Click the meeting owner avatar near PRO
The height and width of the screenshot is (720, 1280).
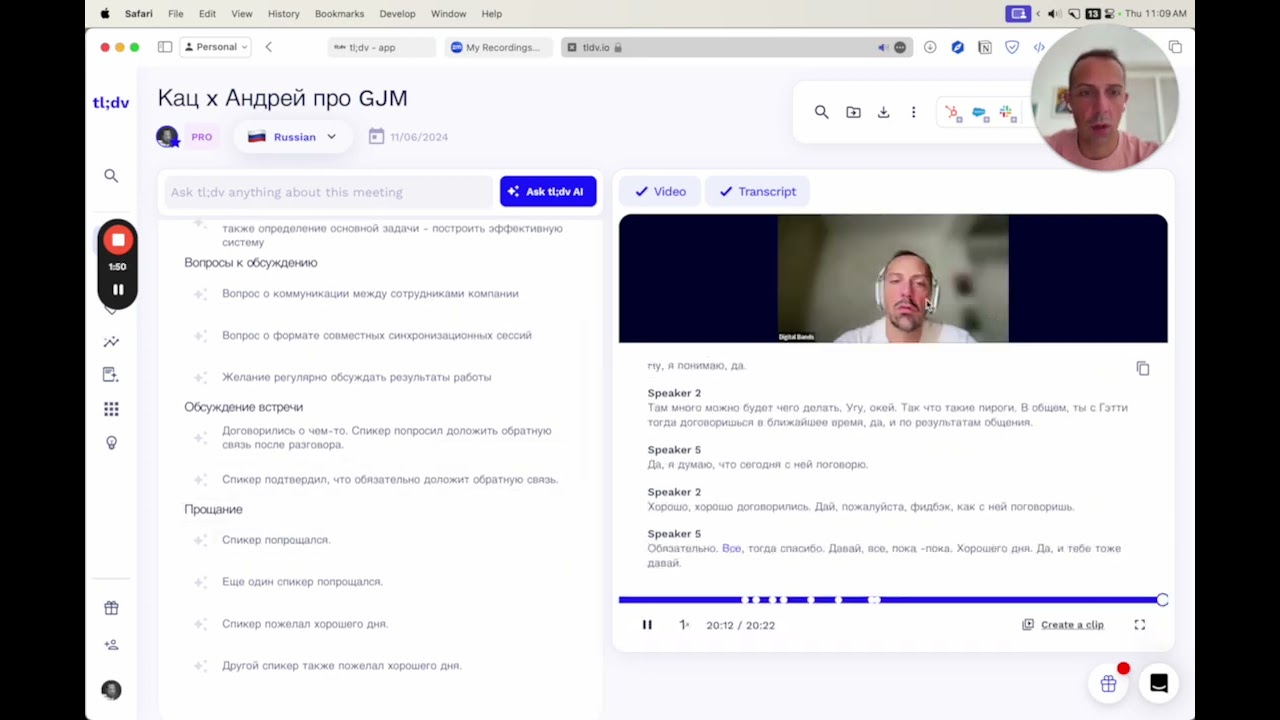(x=167, y=136)
